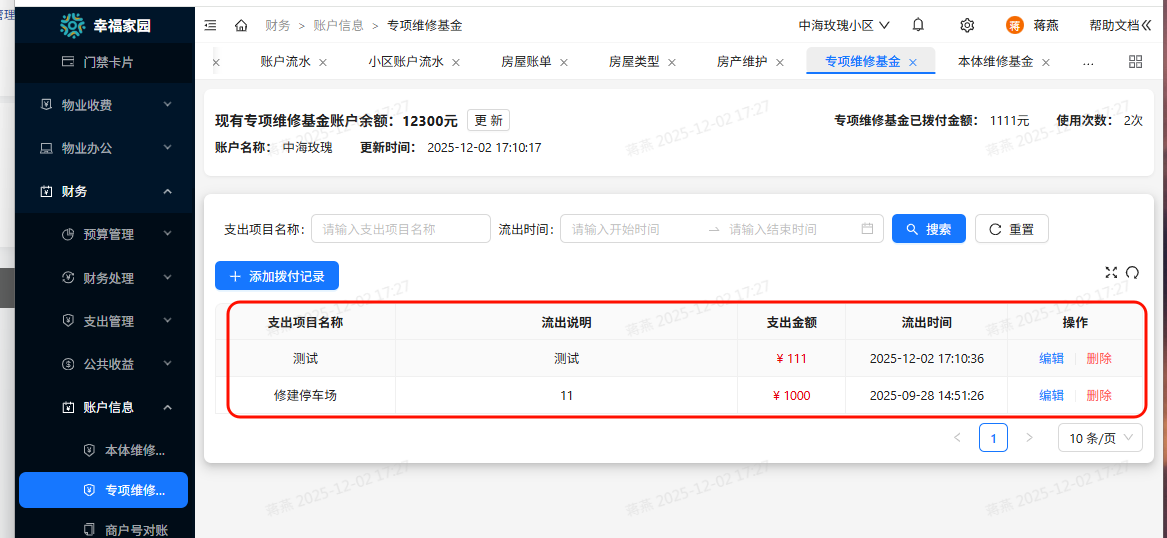Click the end time date field

[789, 229]
